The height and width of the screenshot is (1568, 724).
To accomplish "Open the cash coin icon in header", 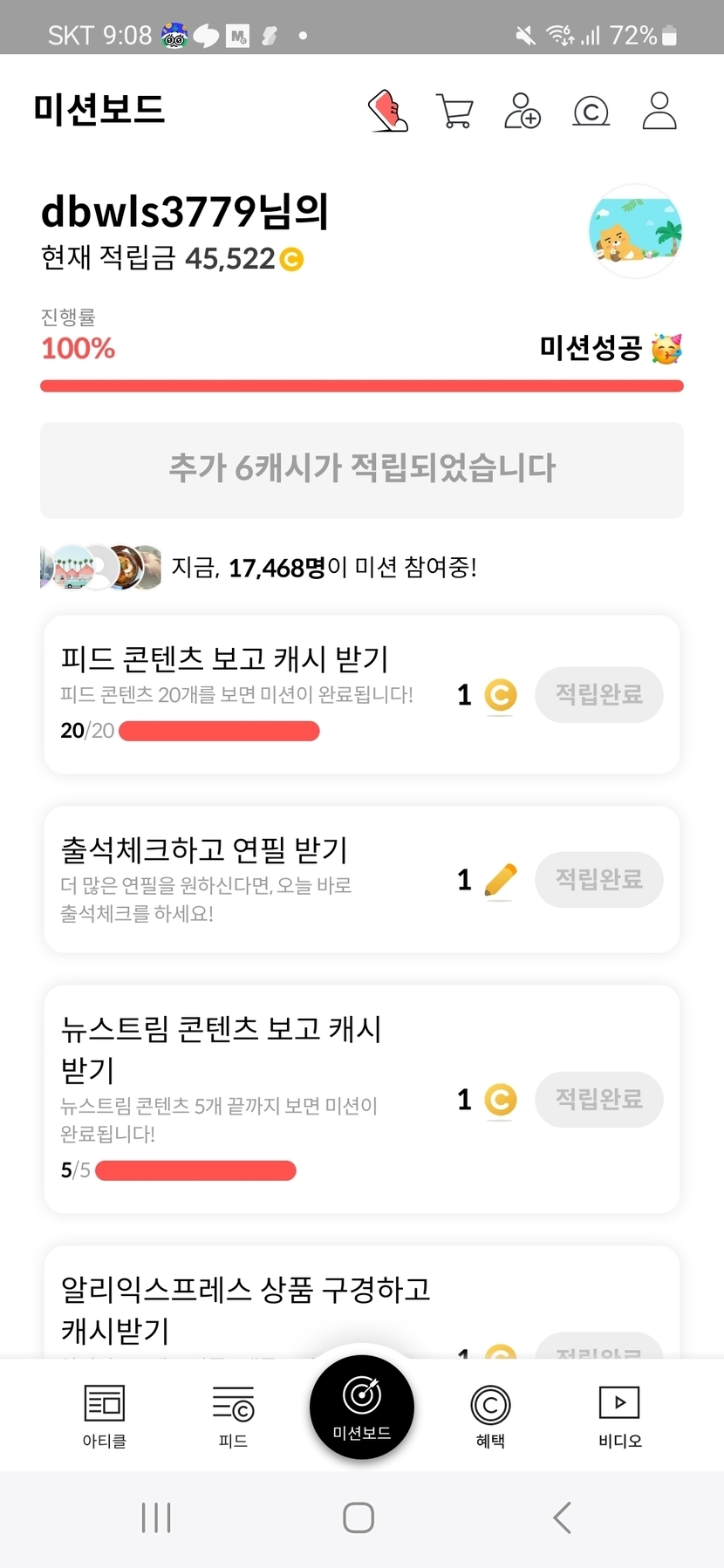I will pos(591,112).
